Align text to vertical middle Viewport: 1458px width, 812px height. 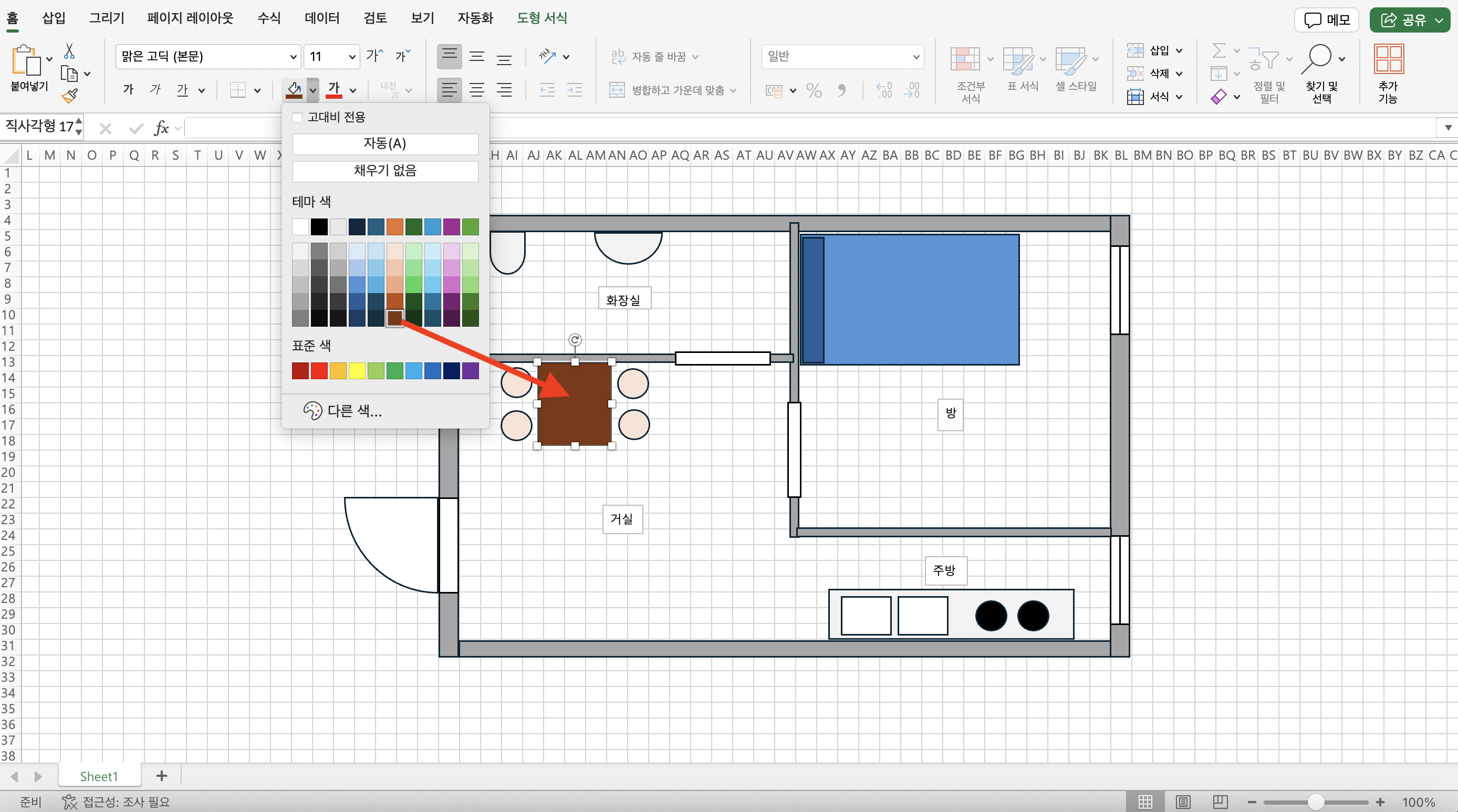[x=477, y=56]
